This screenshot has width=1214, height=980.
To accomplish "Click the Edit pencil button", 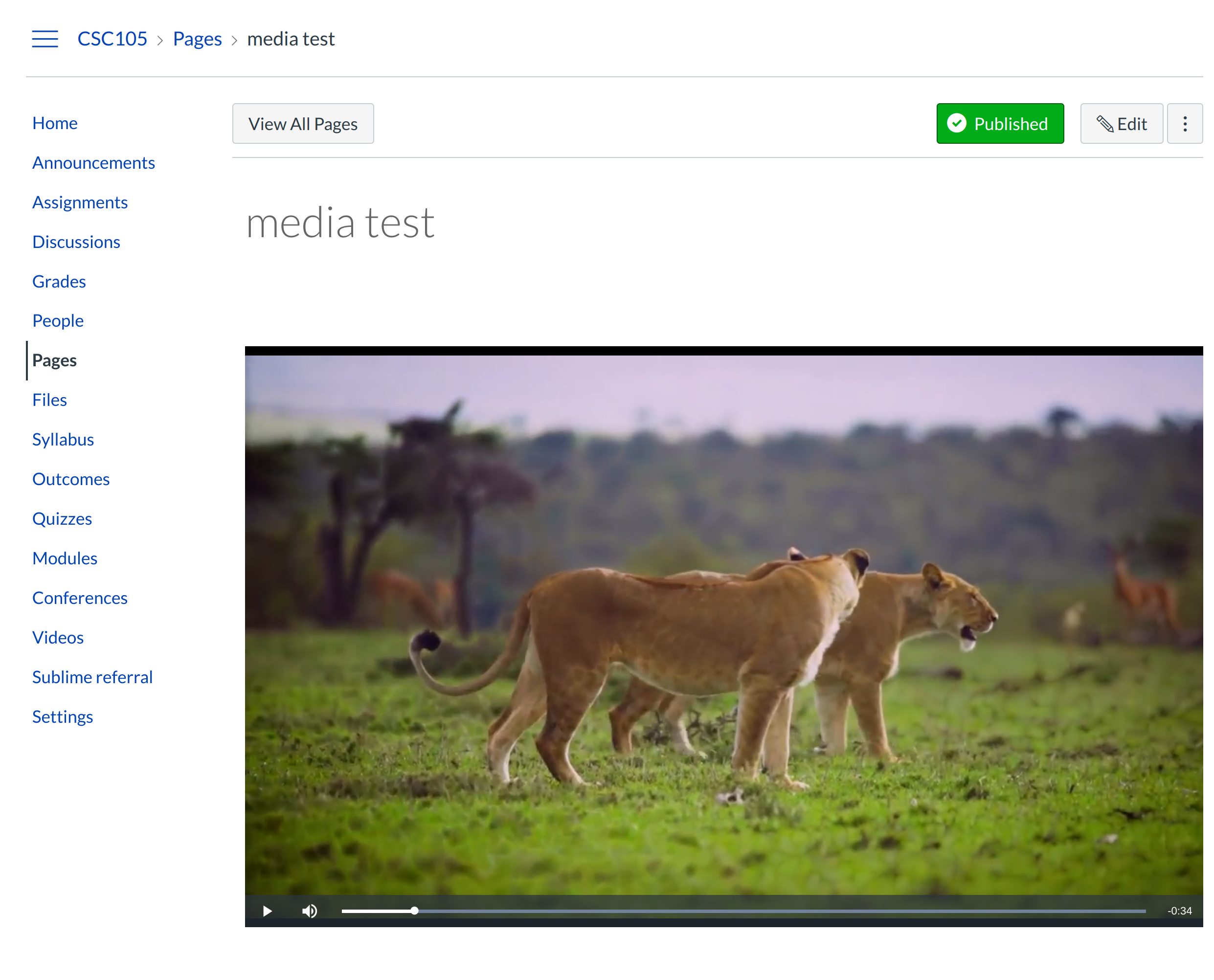I will (x=1122, y=124).
